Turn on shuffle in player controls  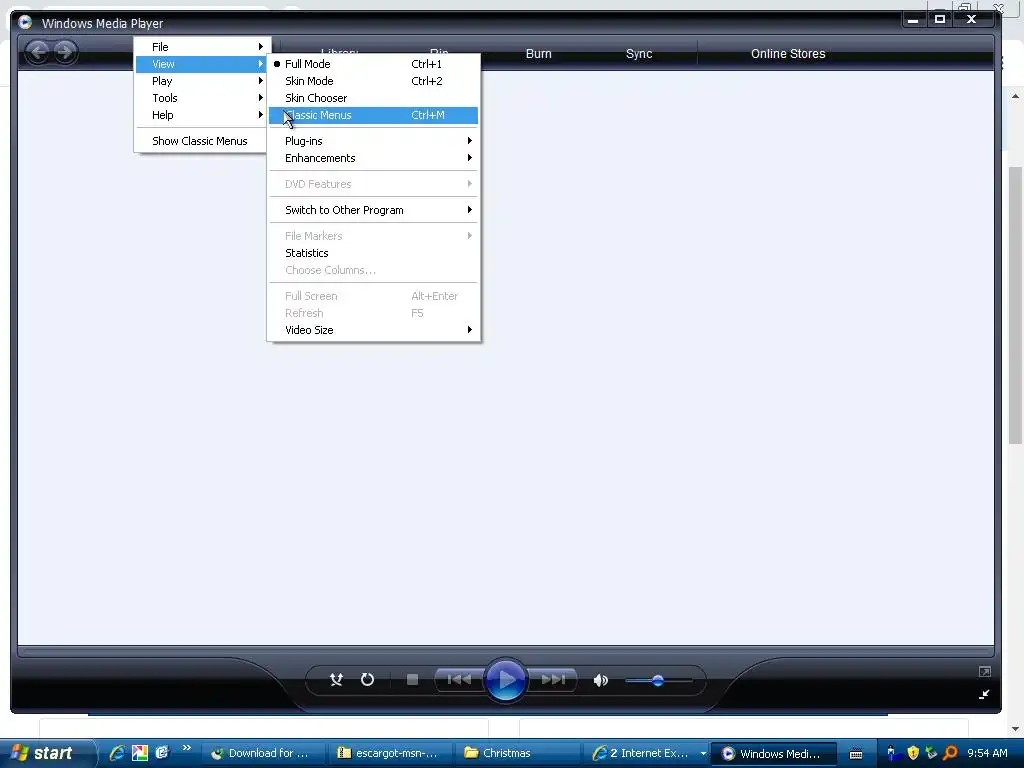tap(336, 680)
